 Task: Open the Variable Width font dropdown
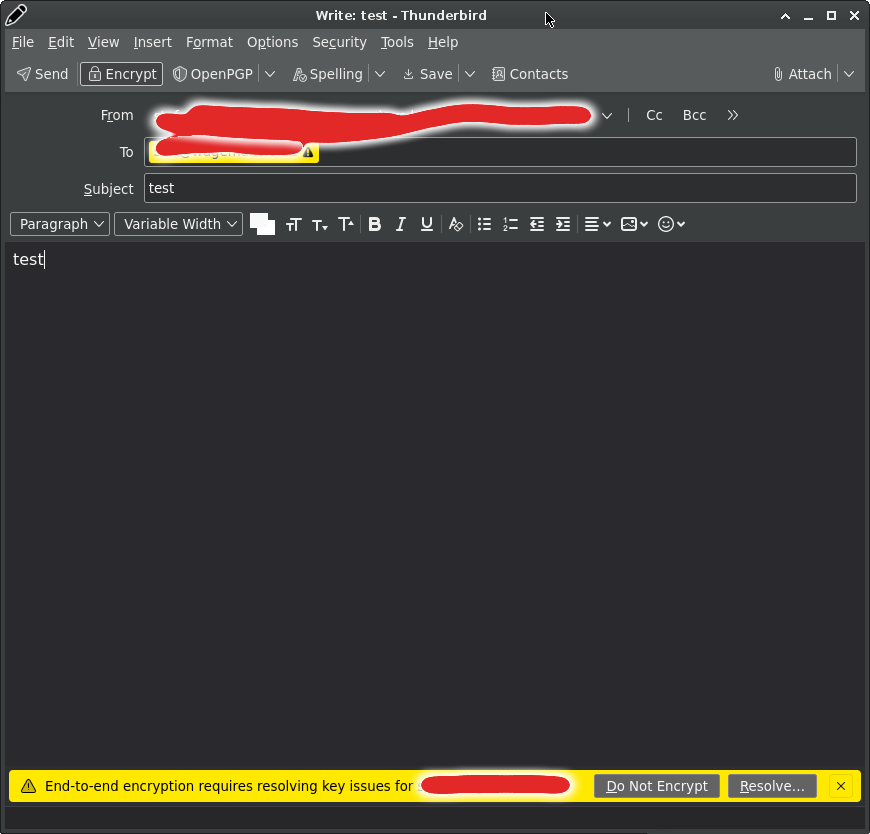178,224
